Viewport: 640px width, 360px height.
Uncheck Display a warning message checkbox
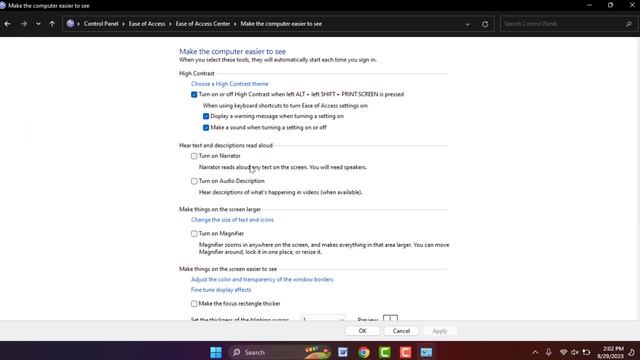coord(206,116)
